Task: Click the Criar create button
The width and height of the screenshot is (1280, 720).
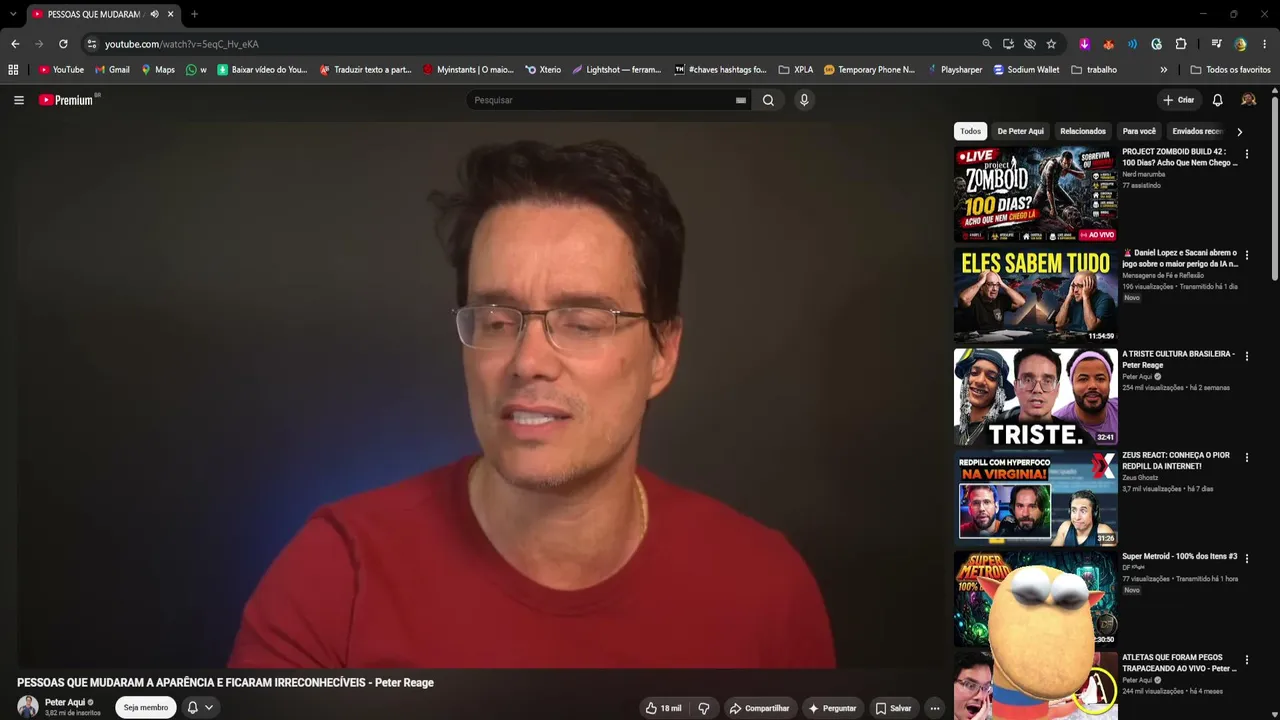Action: tap(1179, 100)
